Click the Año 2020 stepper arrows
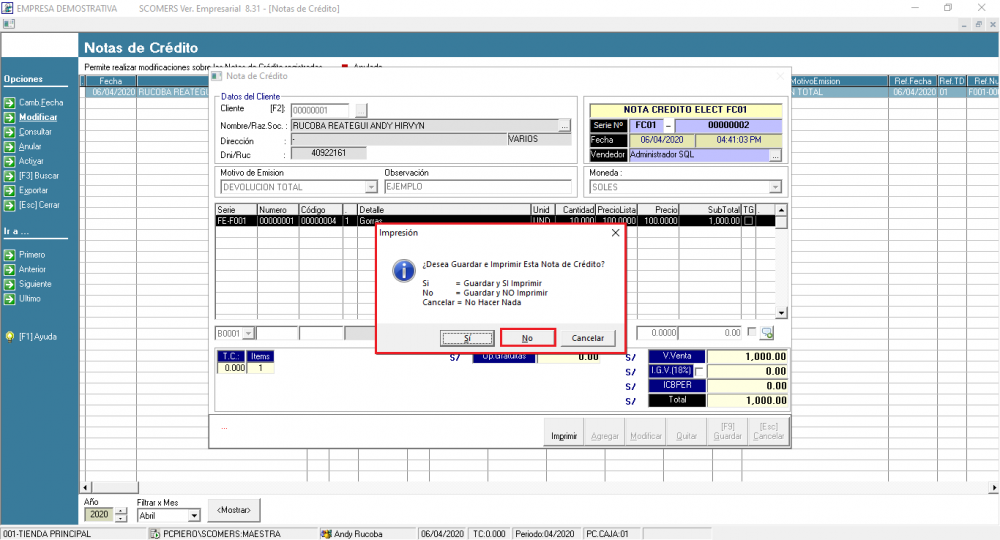 pyautogui.click(x=121, y=515)
